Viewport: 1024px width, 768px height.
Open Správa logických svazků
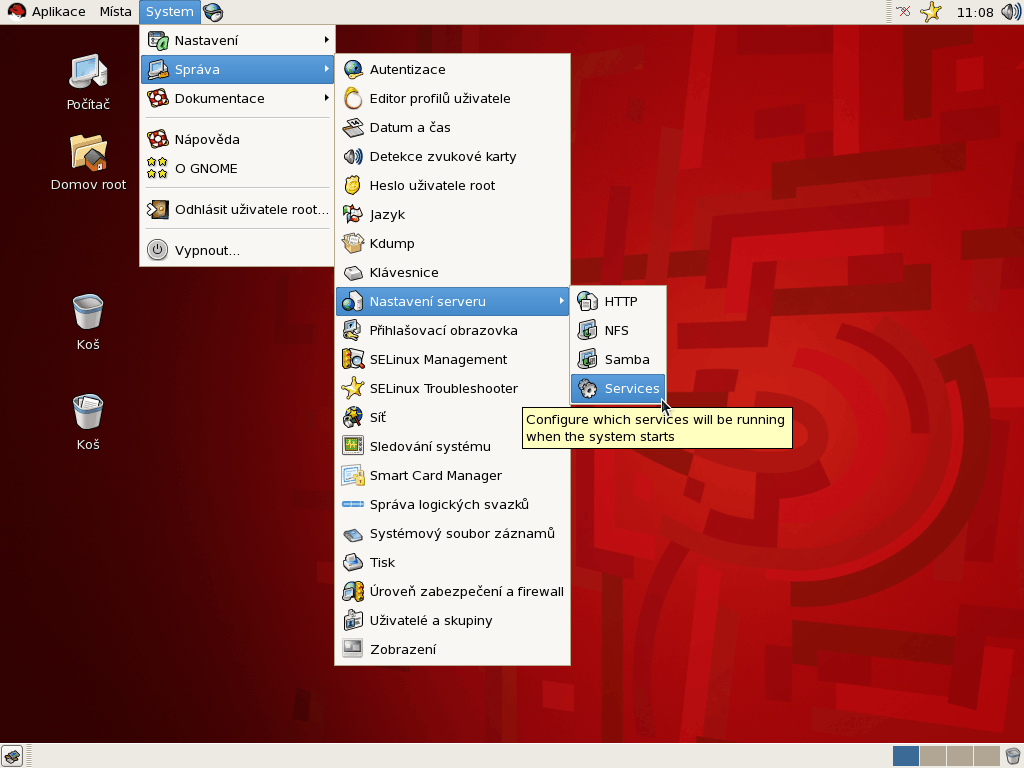click(453, 504)
